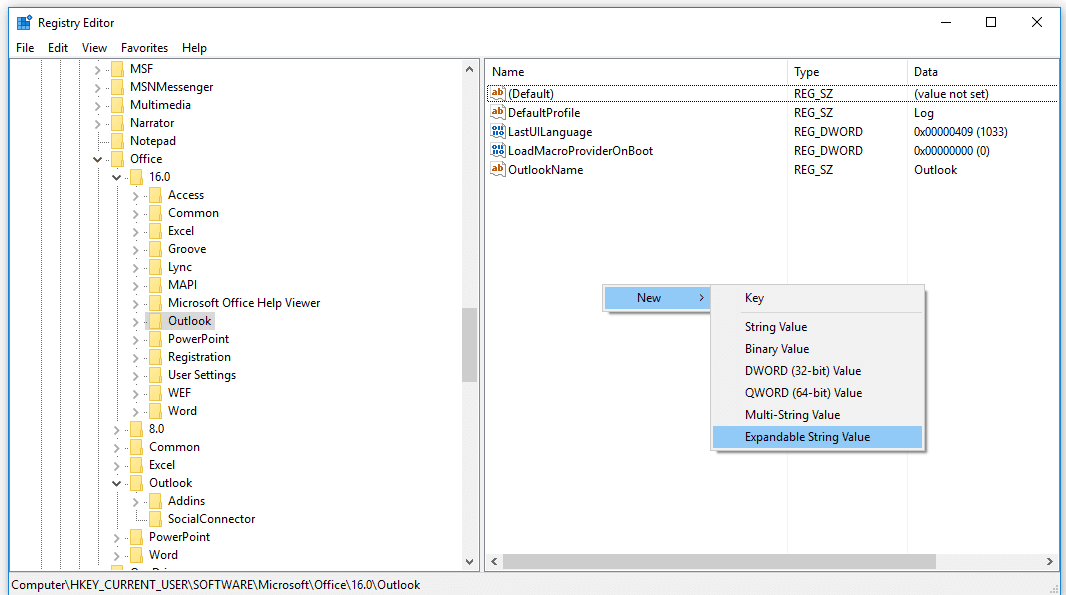
Task: Click the LoadMacroProviderOnBoot DWORD icon
Action: click(x=498, y=150)
